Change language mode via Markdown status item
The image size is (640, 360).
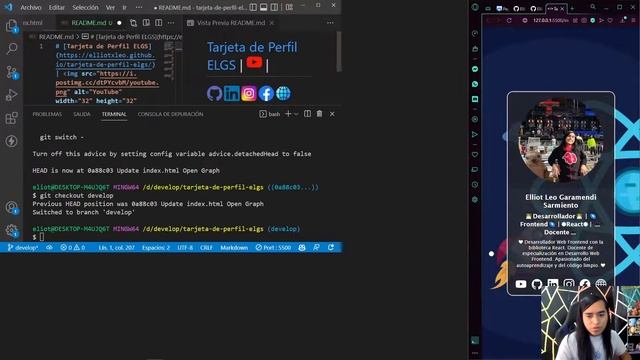pyautogui.click(x=234, y=247)
